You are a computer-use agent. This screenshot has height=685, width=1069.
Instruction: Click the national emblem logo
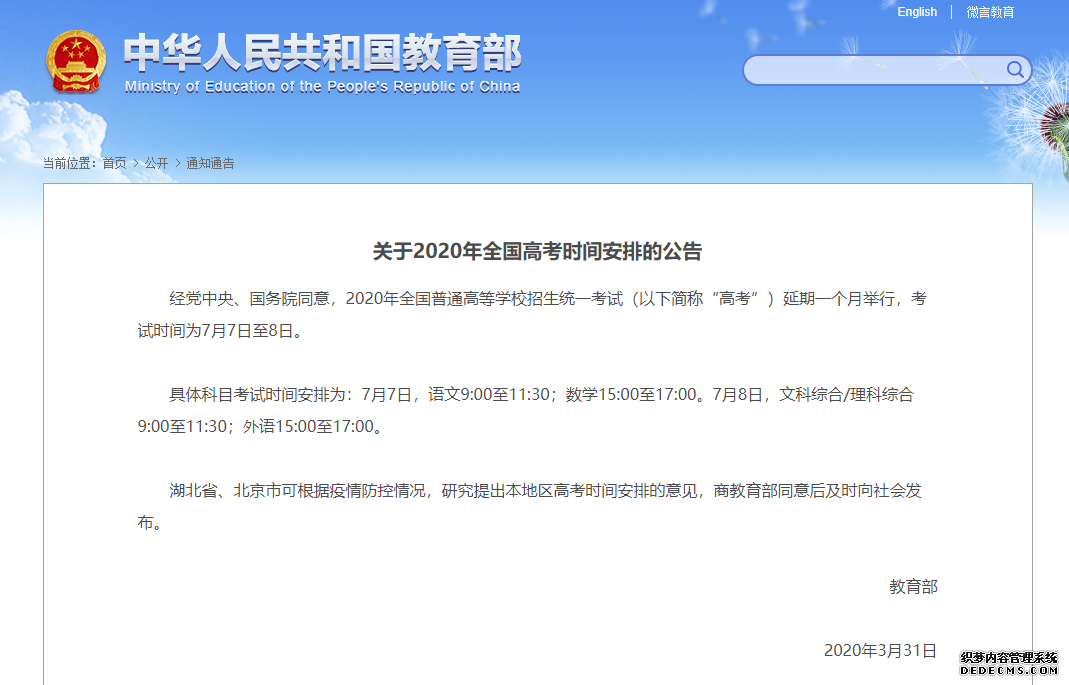pos(75,62)
